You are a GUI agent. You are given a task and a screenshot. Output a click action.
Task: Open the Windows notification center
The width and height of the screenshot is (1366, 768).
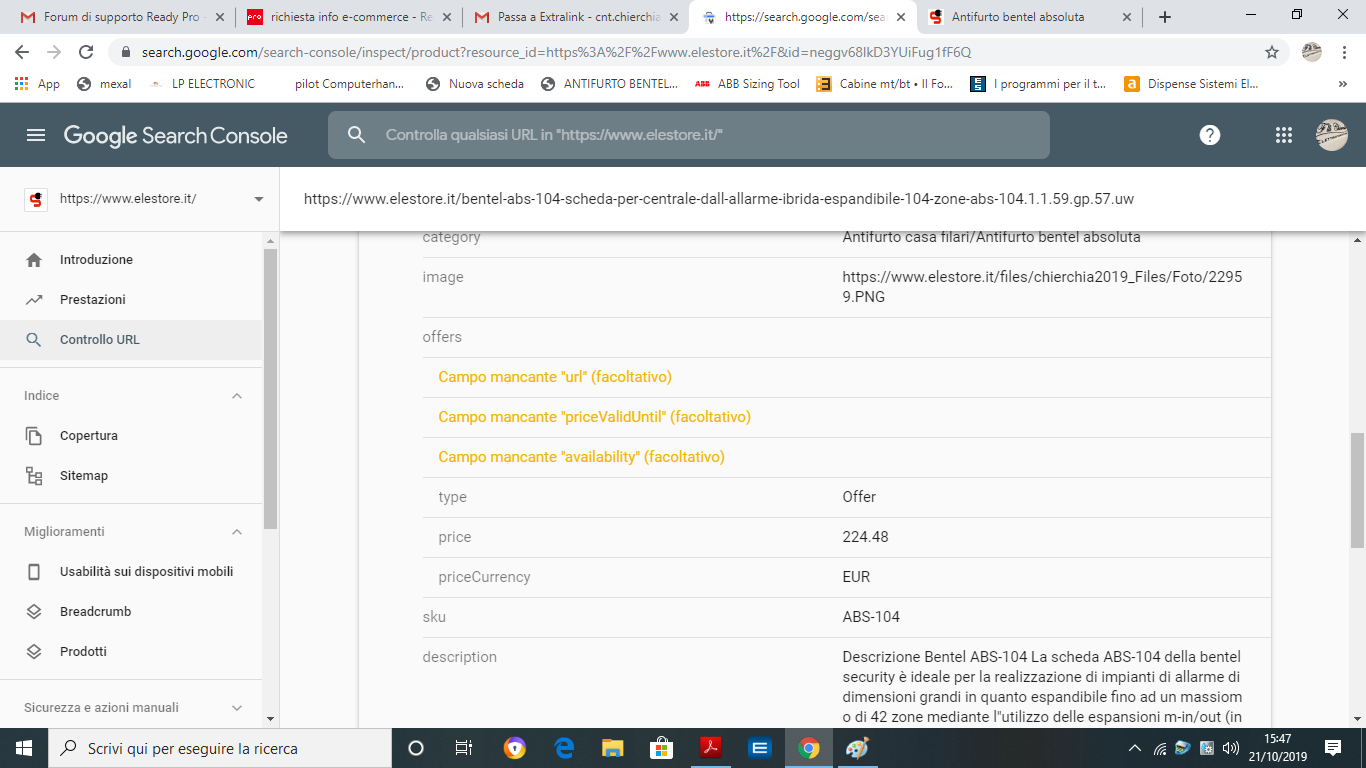(x=1333, y=748)
